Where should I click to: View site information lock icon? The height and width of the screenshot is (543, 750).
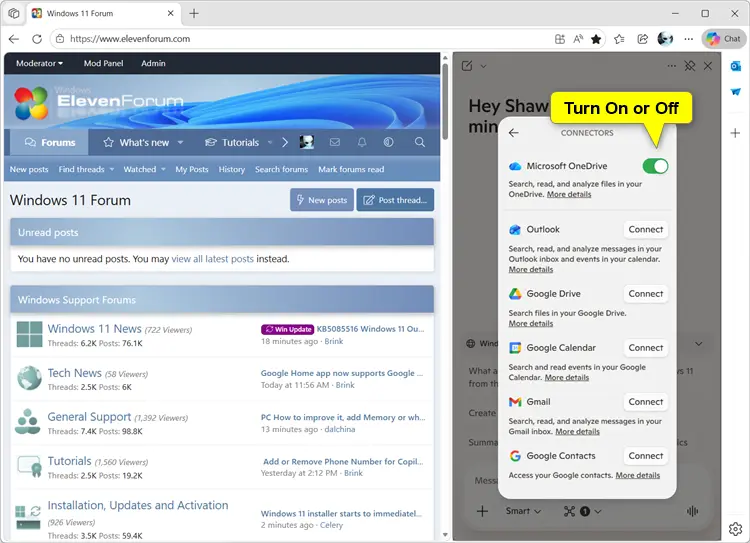[60, 39]
